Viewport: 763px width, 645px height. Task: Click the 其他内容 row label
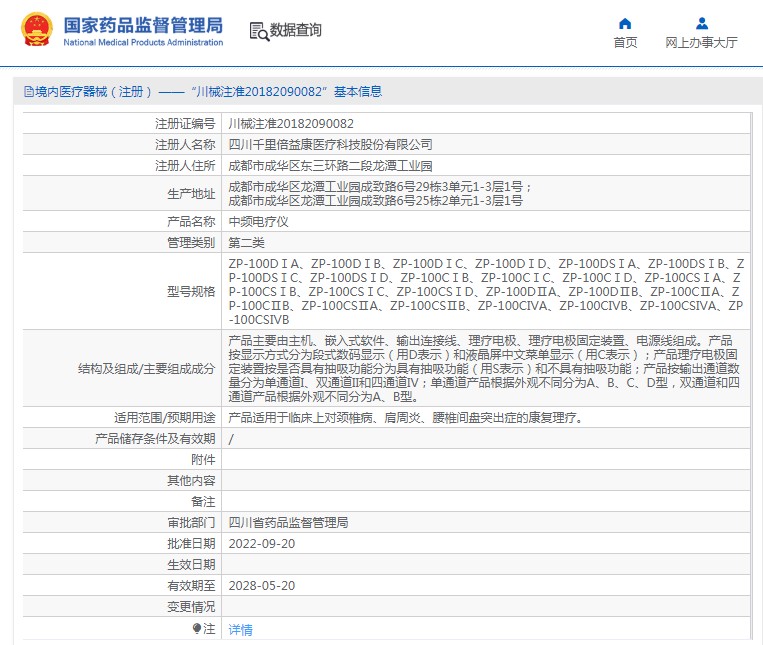[191, 481]
